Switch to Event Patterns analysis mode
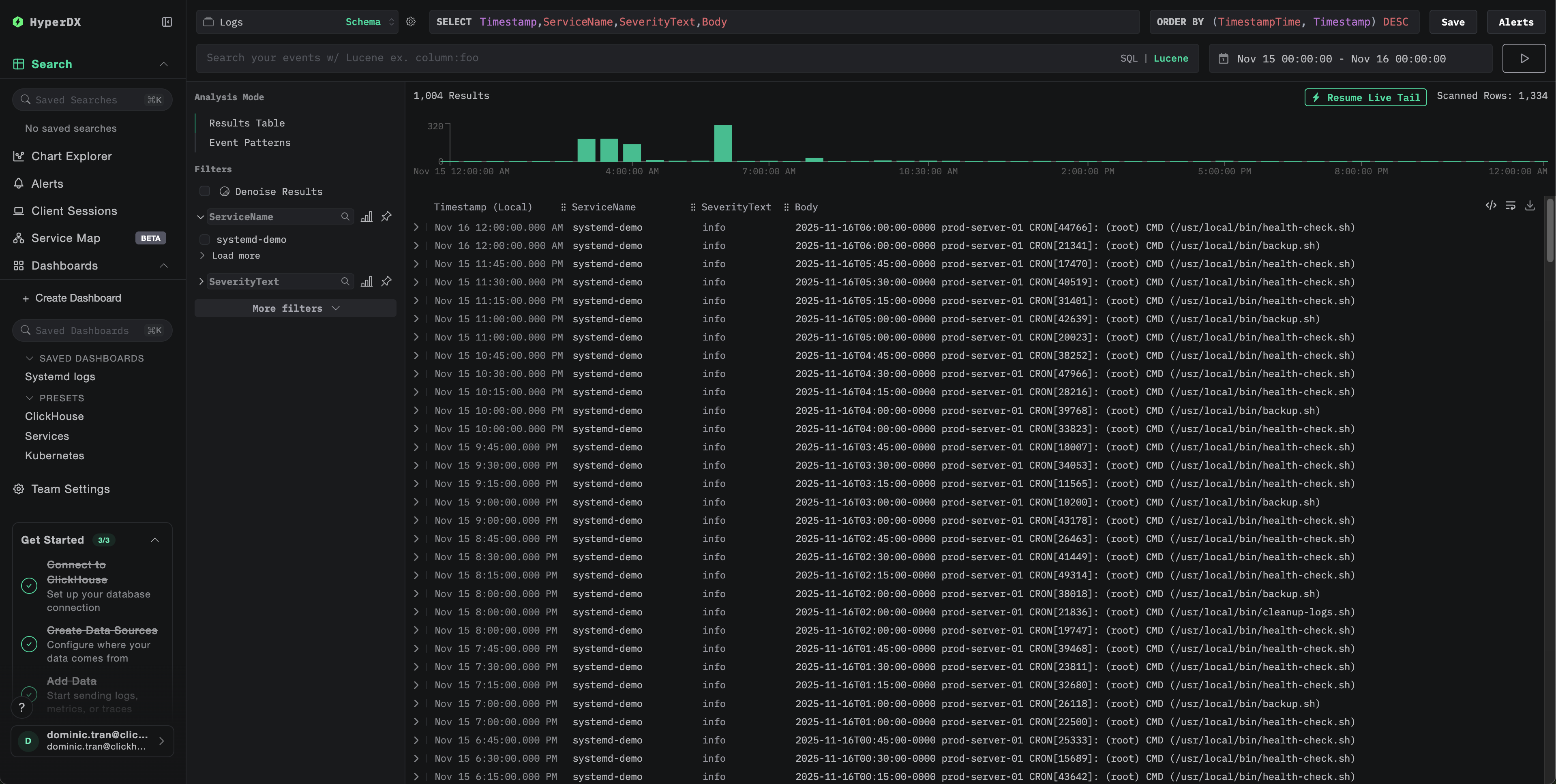Screen dimensions: 1556x784 point(249,143)
